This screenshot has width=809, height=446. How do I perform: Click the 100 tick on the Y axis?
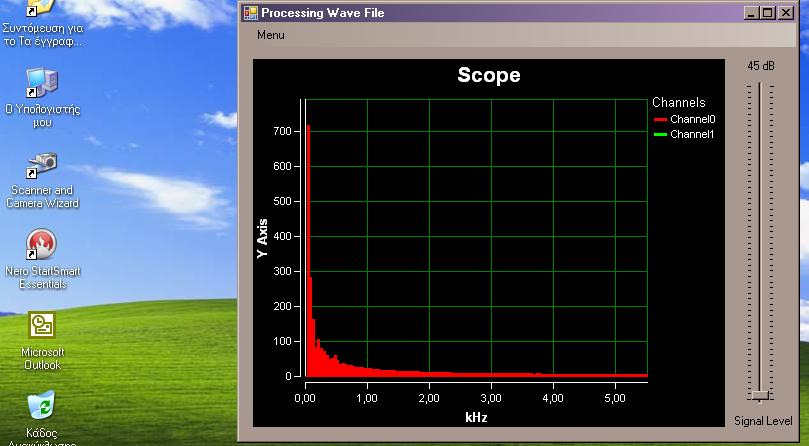pos(282,342)
